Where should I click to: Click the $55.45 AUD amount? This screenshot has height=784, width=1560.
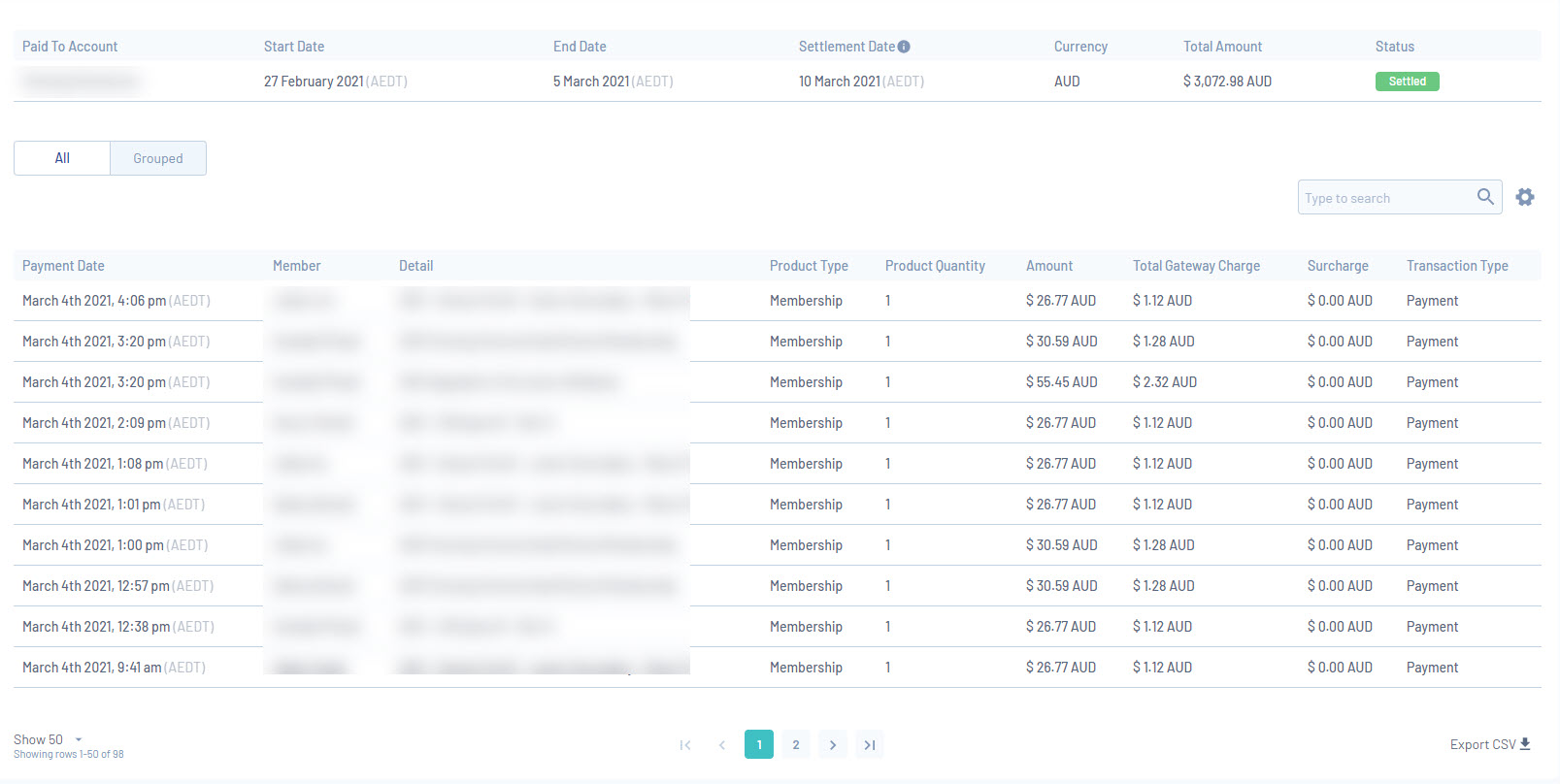point(1062,382)
